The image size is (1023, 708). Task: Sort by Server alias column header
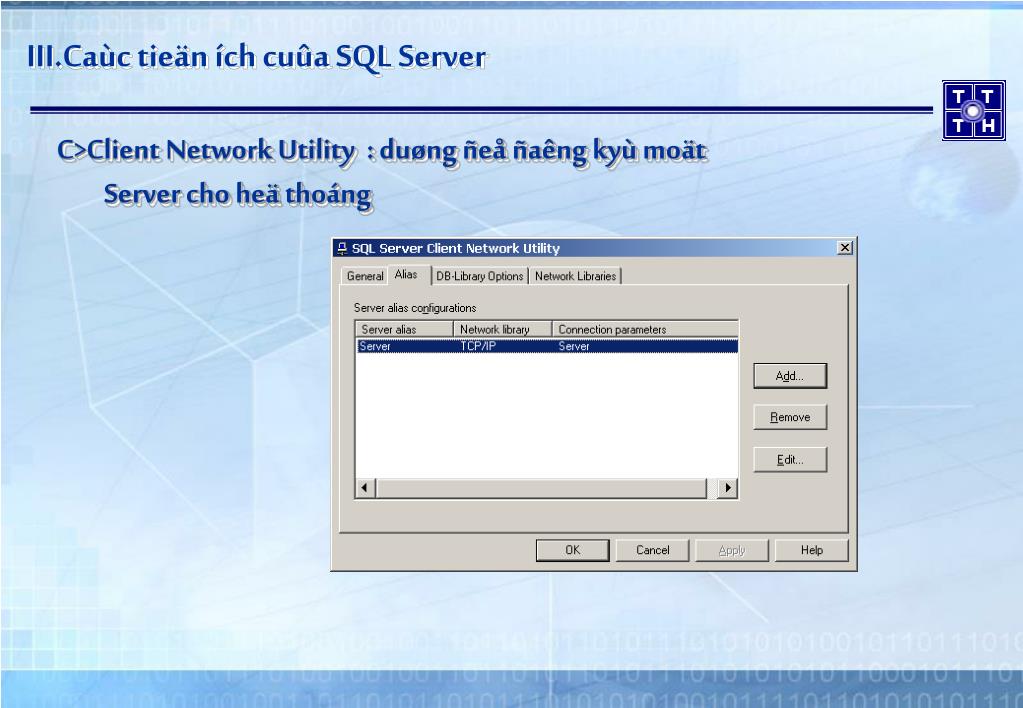coord(405,329)
